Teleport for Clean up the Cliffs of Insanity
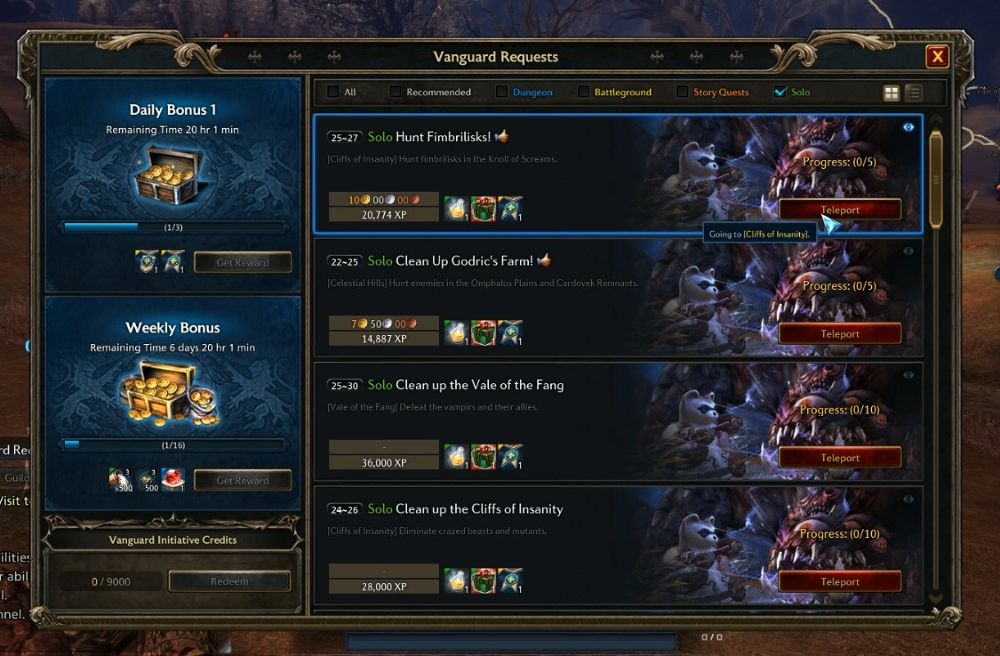This screenshot has height=656, width=1000. click(840, 581)
